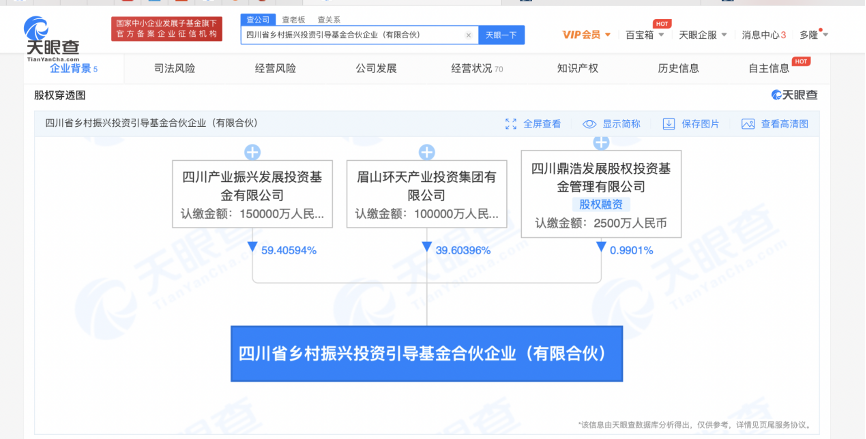Click 认缴金额：150000万人民 text
The width and height of the screenshot is (866, 439).
point(252,214)
